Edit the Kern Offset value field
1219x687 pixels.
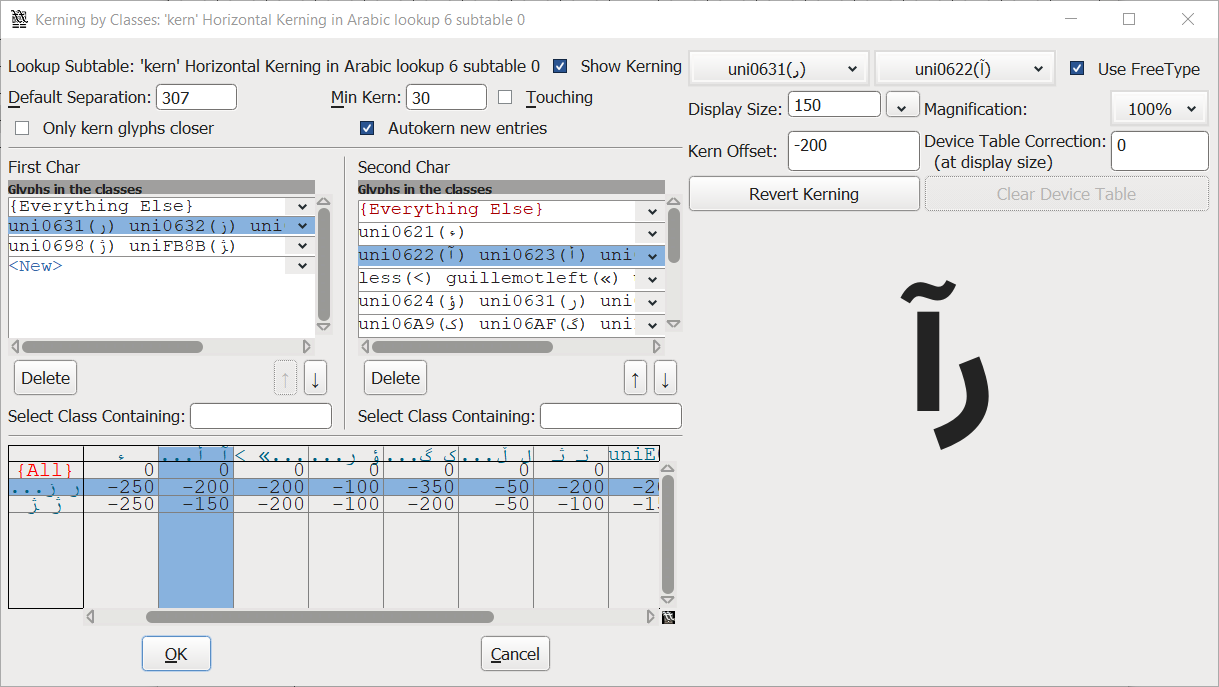853,150
